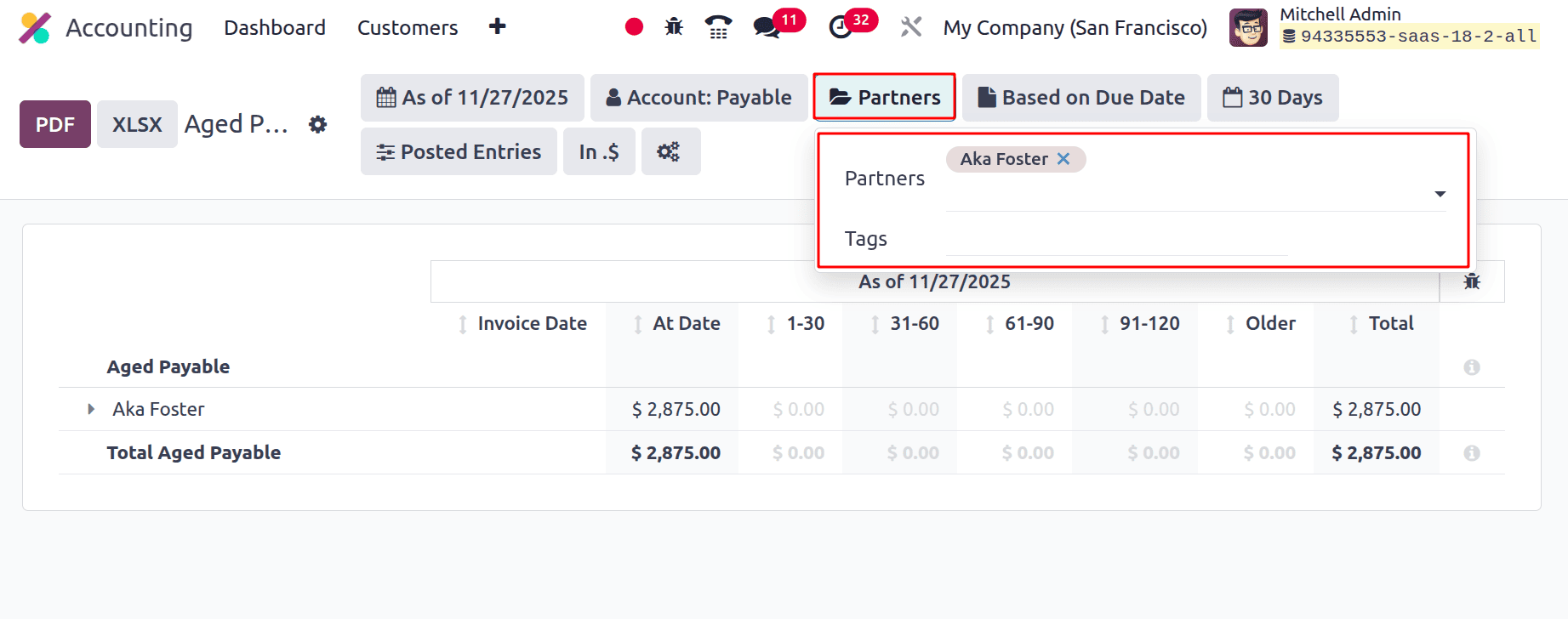Click Aka Foster partner name in table
1568x619 pixels.
pyautogui.click(x=158, y=409)
